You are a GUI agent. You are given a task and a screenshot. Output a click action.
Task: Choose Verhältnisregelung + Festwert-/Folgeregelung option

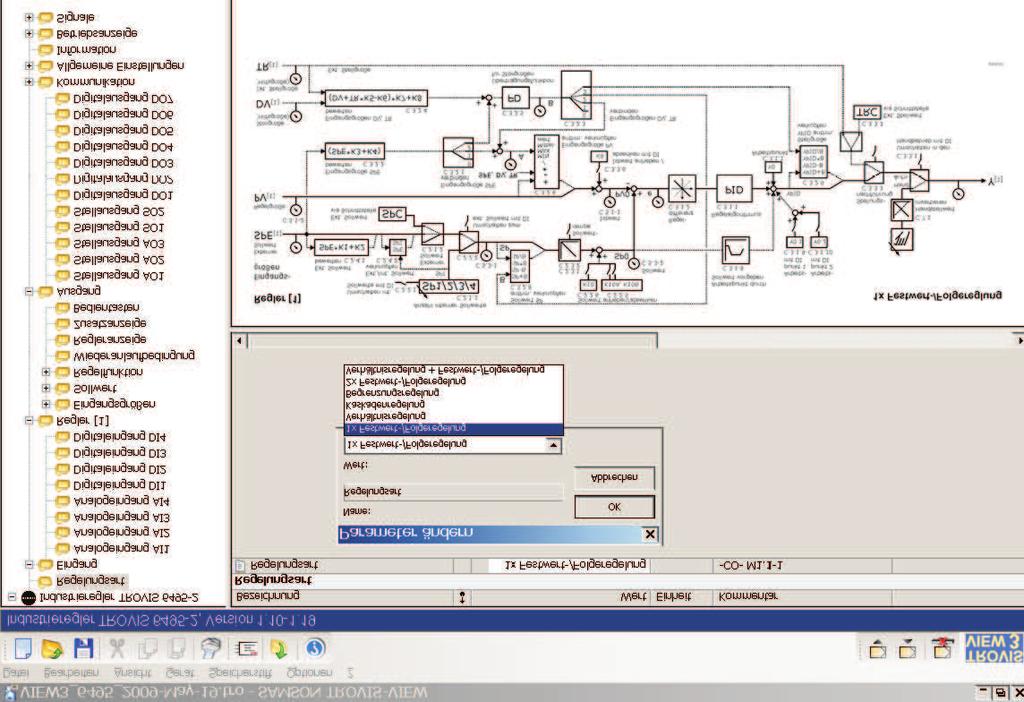pyautogui.click(x=453, y=370)
